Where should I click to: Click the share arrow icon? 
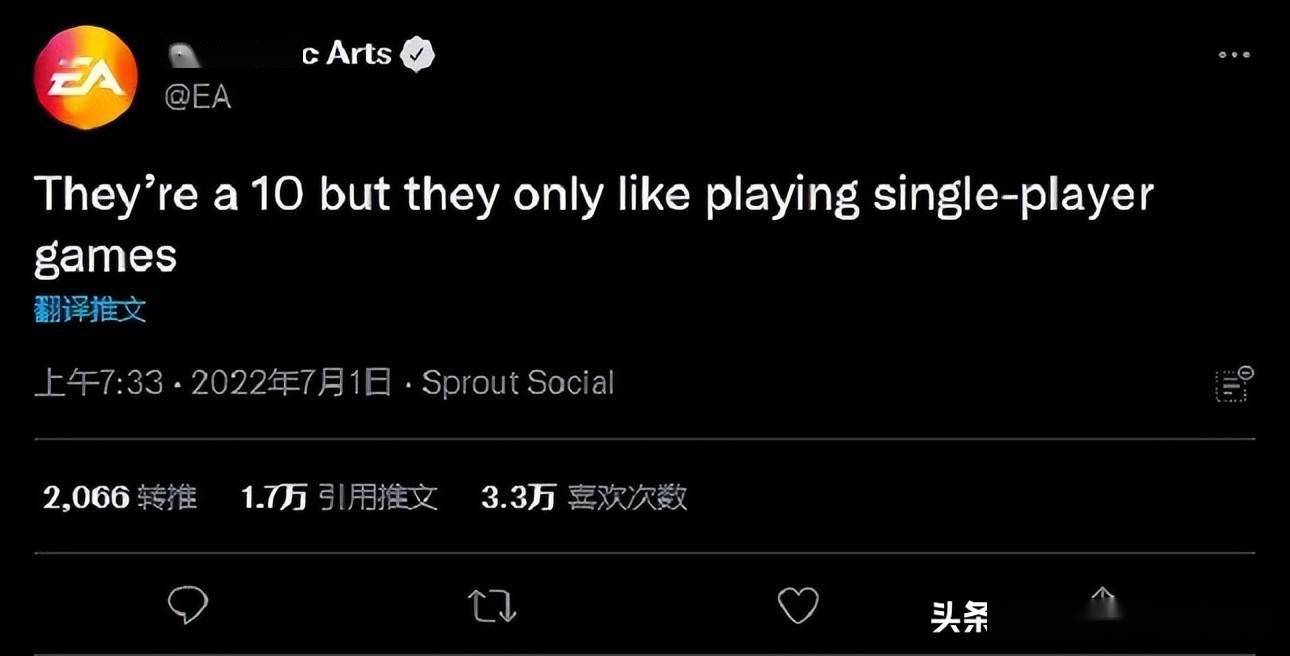[x=1101, y=602]
